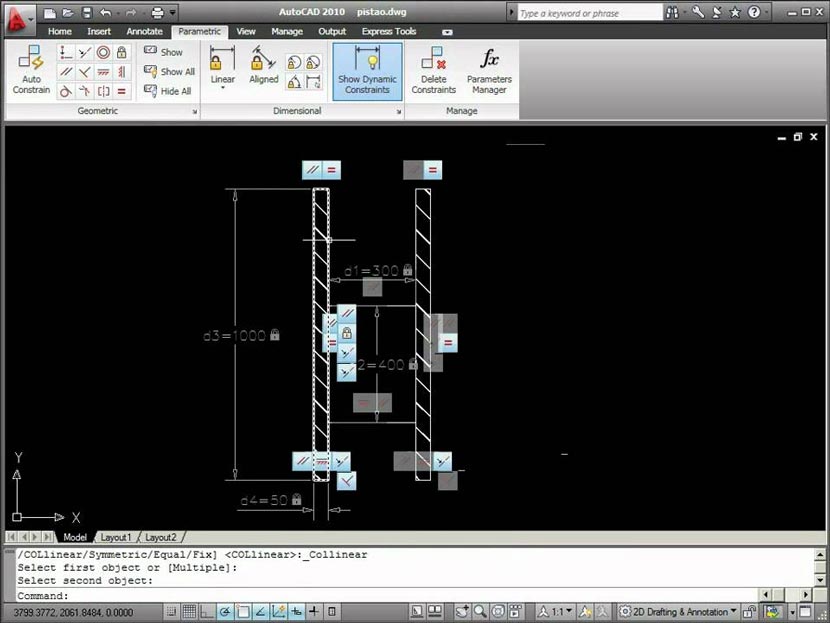The image size is (830, 623).
Task: Click the Show constraints button
Action: 168,51
